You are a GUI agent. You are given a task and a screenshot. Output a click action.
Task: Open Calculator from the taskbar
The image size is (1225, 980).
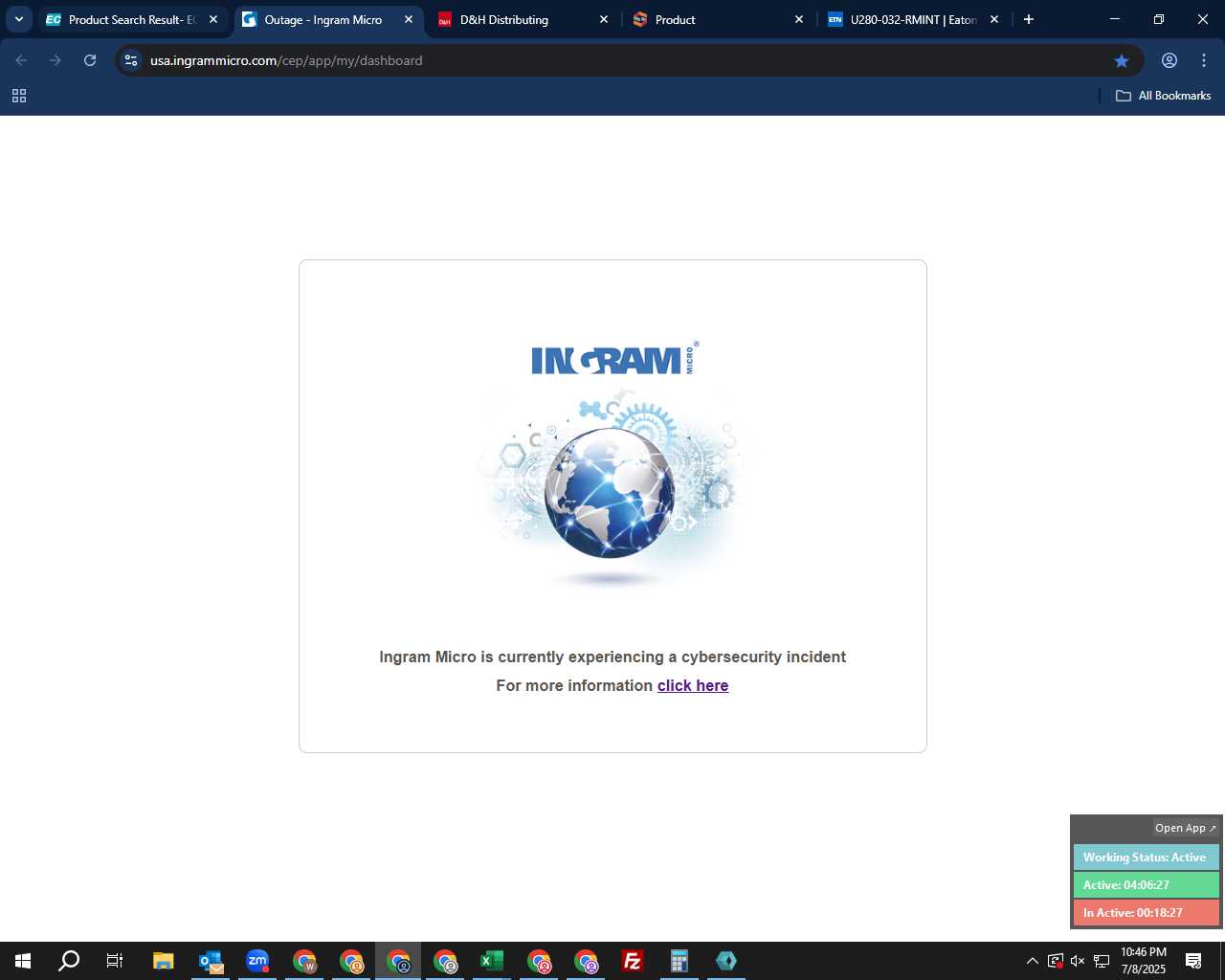pyautogui.click(x=679, y=961)
